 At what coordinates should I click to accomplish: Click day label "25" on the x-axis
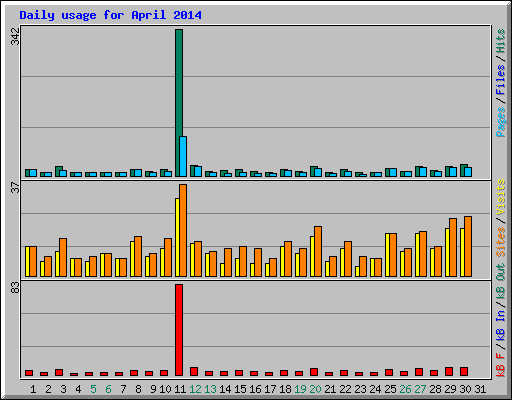point(390,389)
